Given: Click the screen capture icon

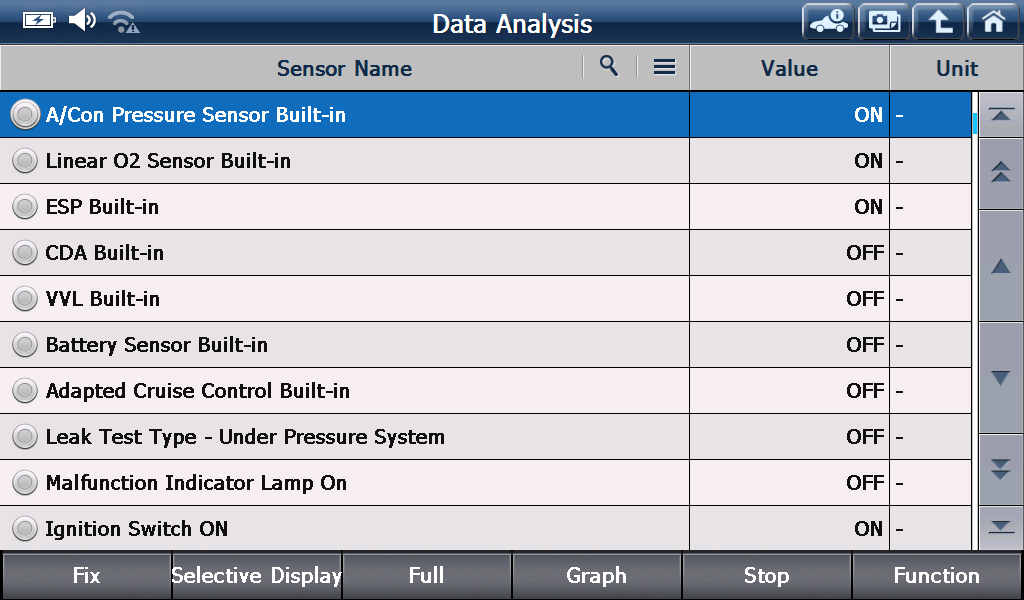Looking at the screenshot, I should [884, 22].
